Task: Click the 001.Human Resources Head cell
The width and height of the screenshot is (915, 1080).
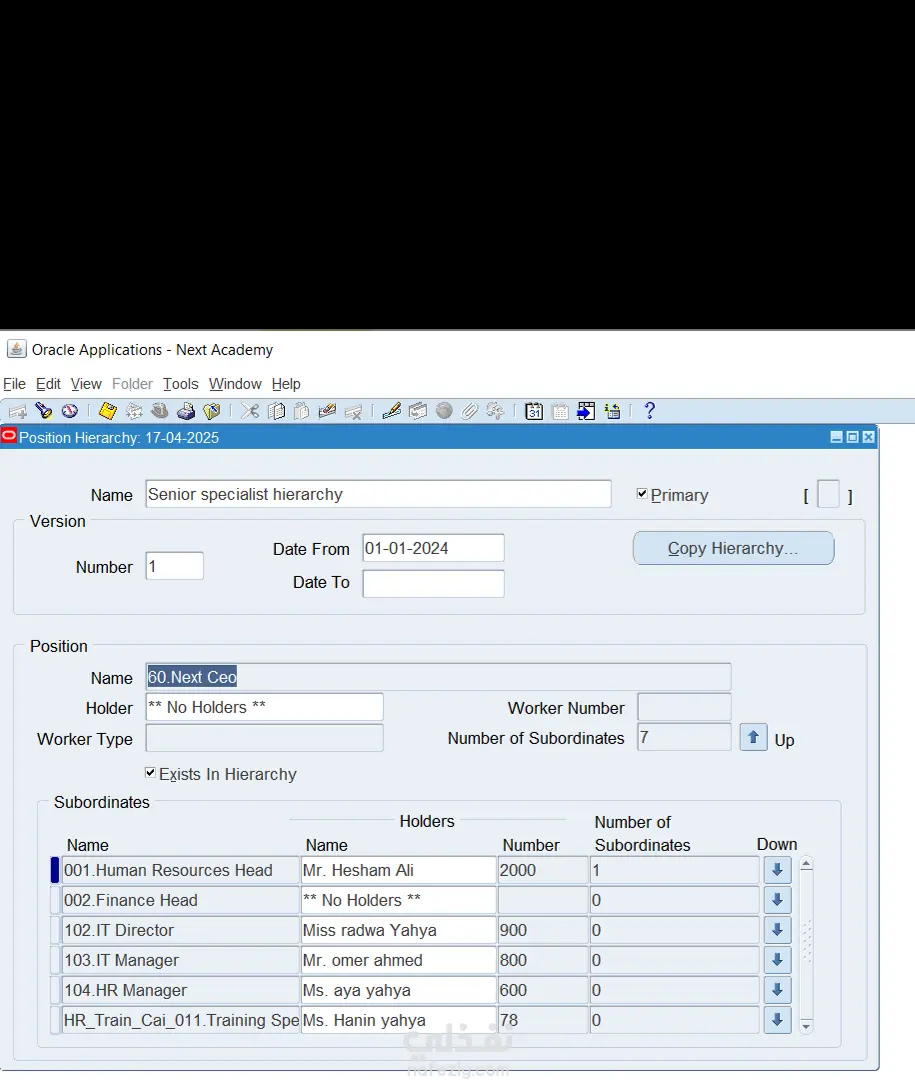Action: (181, 870)
